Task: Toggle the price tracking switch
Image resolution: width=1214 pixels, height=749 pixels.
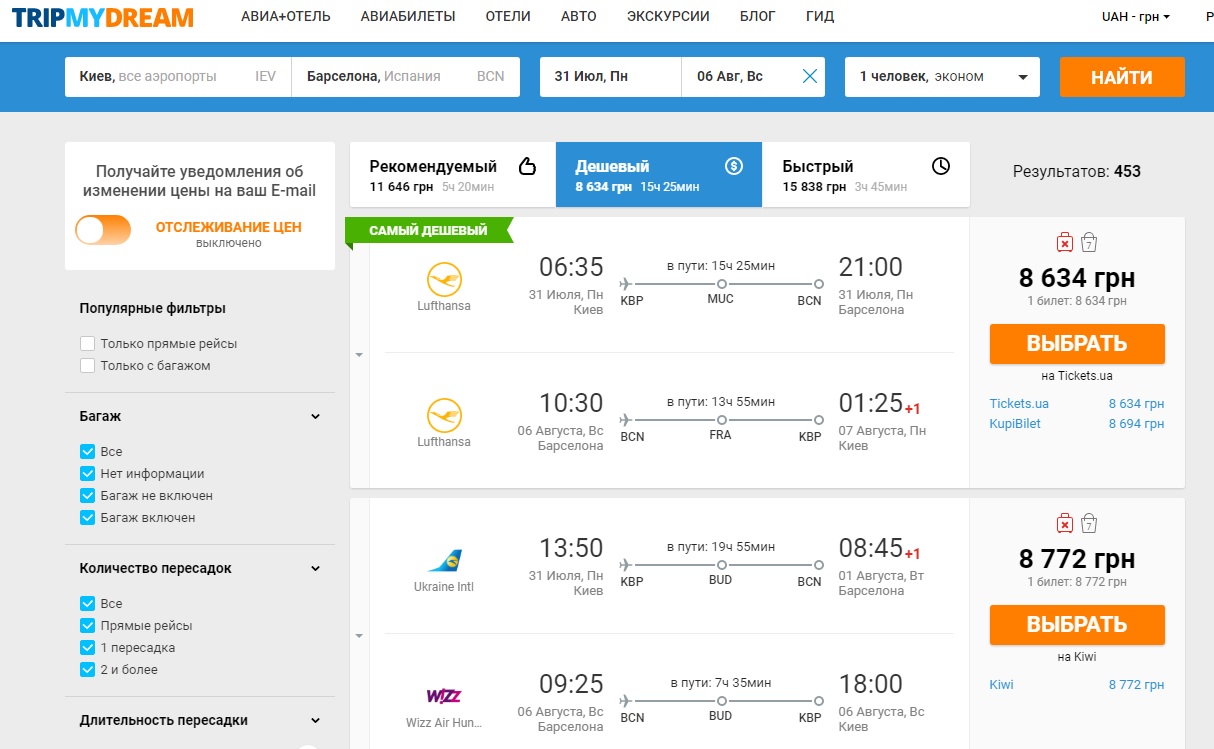Action: point(103,230)
